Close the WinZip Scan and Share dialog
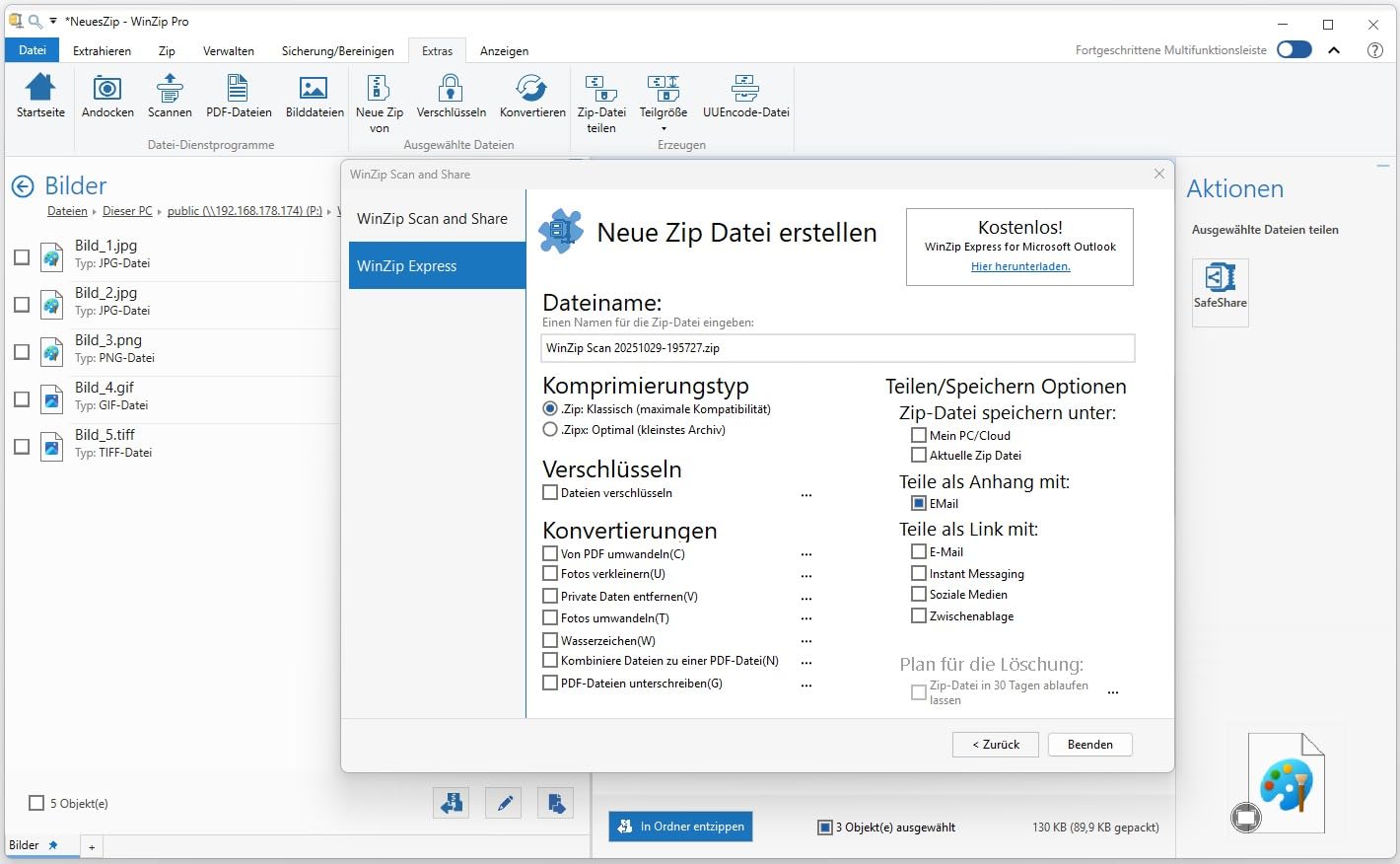The width and height of the screenshot is (1400, 864). coord(1158,174)
